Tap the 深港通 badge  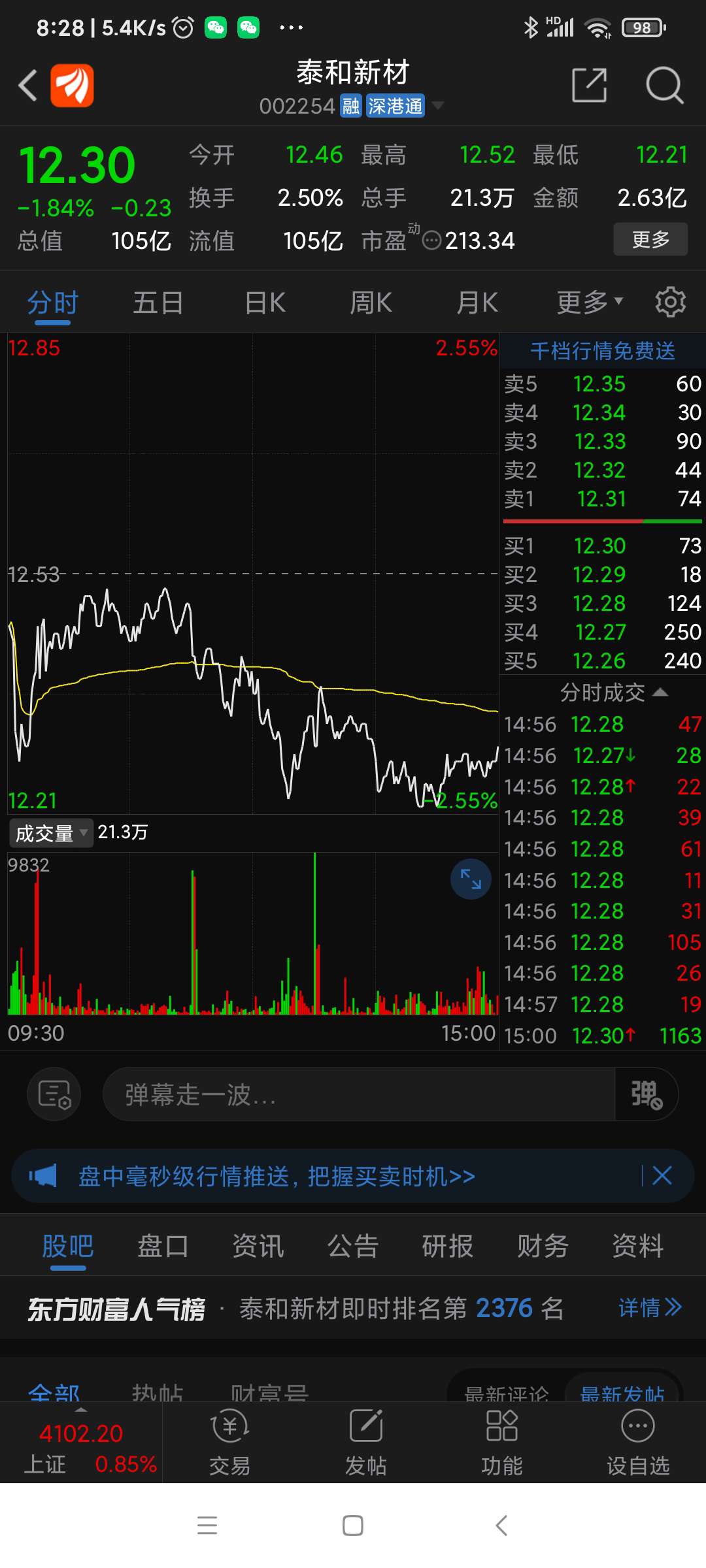point(395,106)
